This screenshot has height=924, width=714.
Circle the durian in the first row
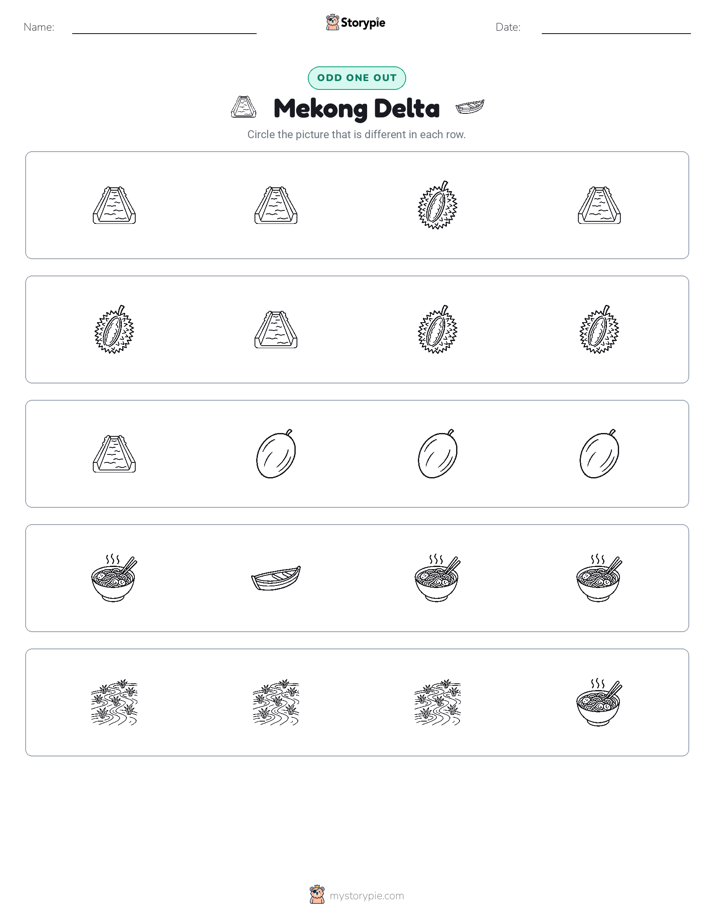[x=437, y=205]
